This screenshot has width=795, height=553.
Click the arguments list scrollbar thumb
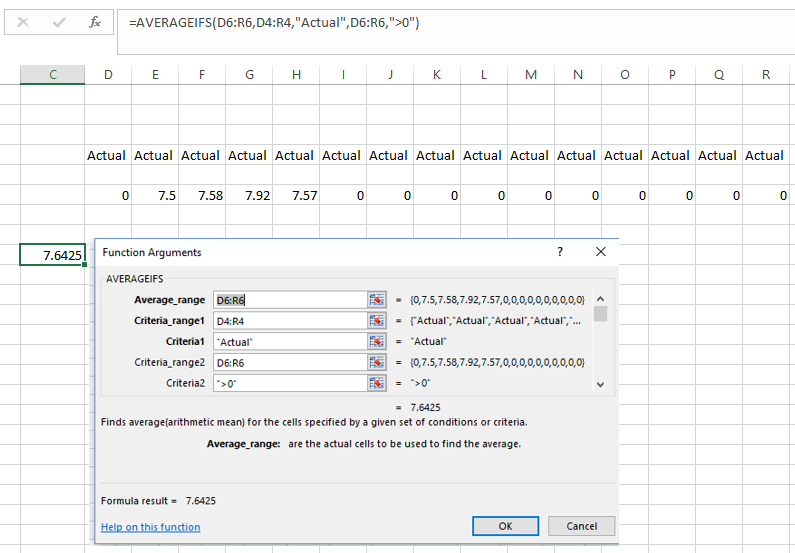coord(600,314)
